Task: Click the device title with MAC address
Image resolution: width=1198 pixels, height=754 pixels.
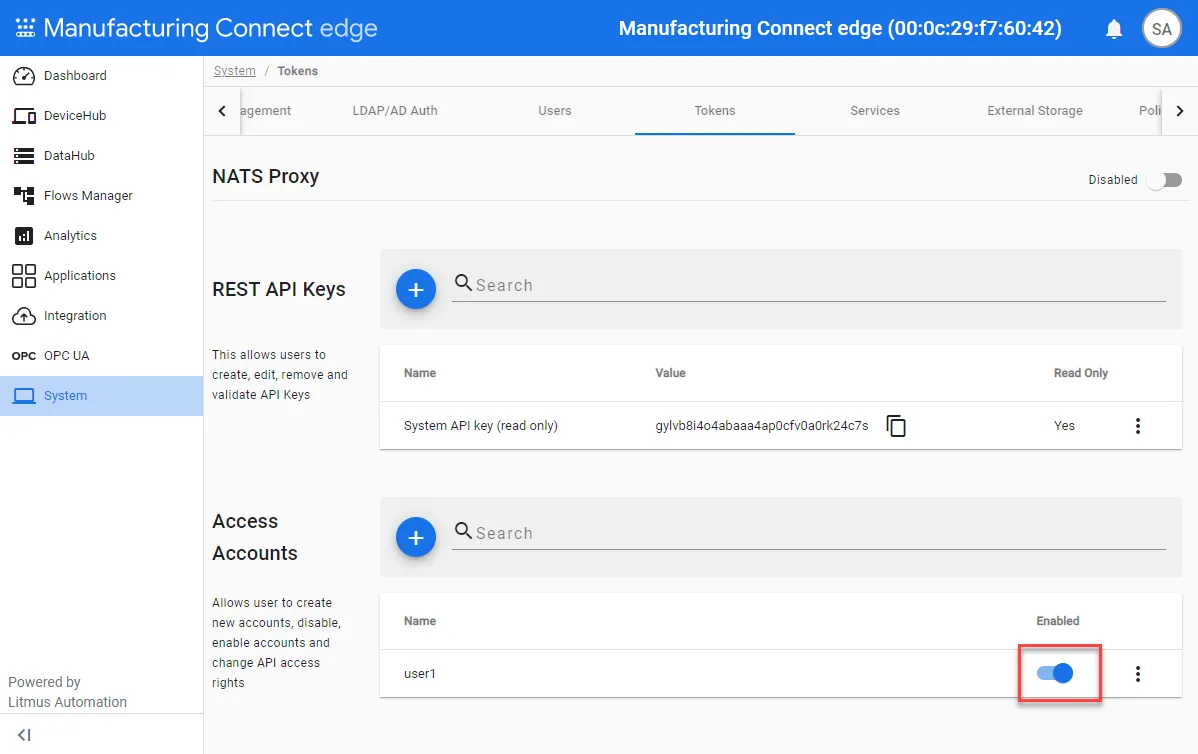Action: (840, 28)
